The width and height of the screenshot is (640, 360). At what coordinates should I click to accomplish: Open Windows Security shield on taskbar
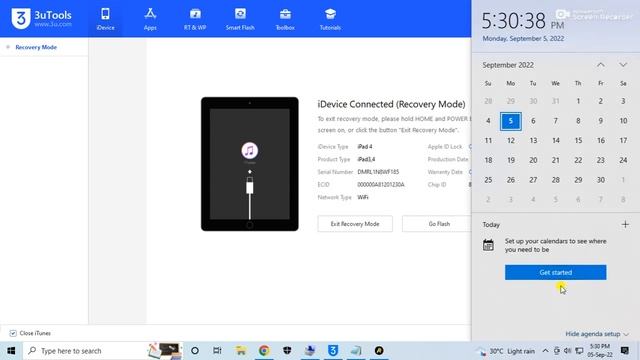287,351
